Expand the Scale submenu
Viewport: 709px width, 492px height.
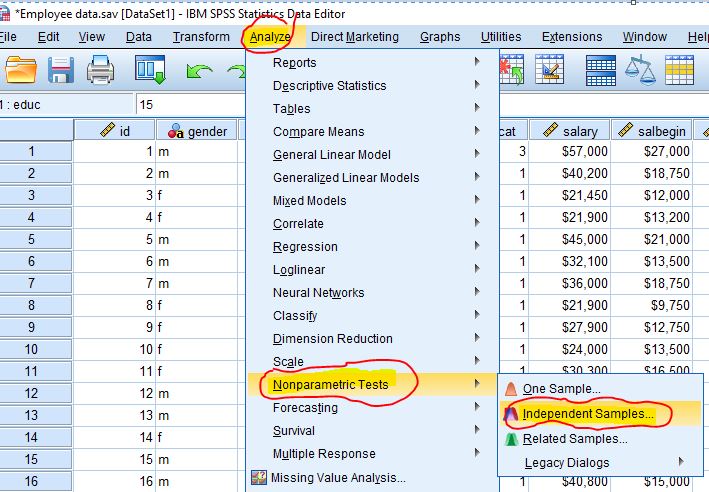pyautogui.click(x=373, y=362)
